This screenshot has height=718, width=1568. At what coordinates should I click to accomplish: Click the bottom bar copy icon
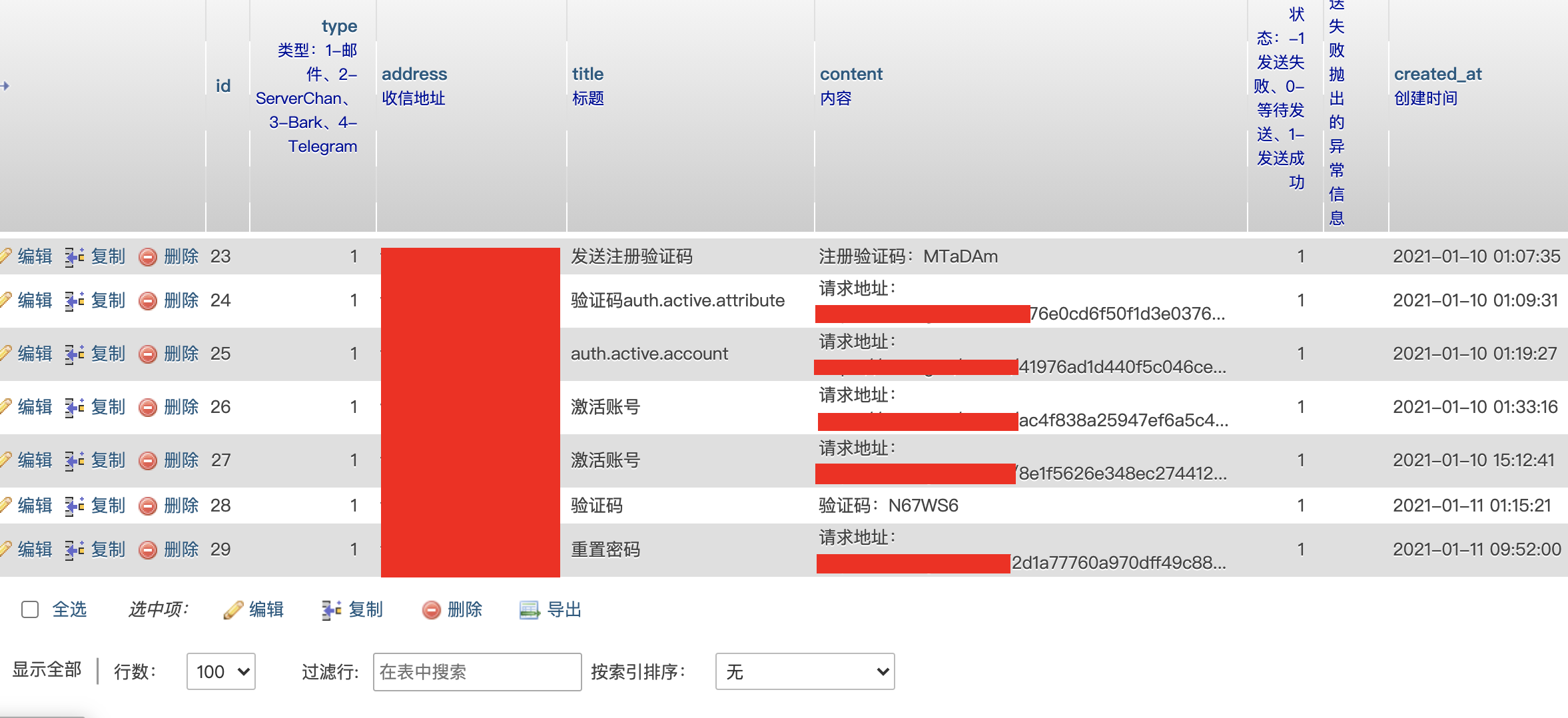[x=331, y=609]
